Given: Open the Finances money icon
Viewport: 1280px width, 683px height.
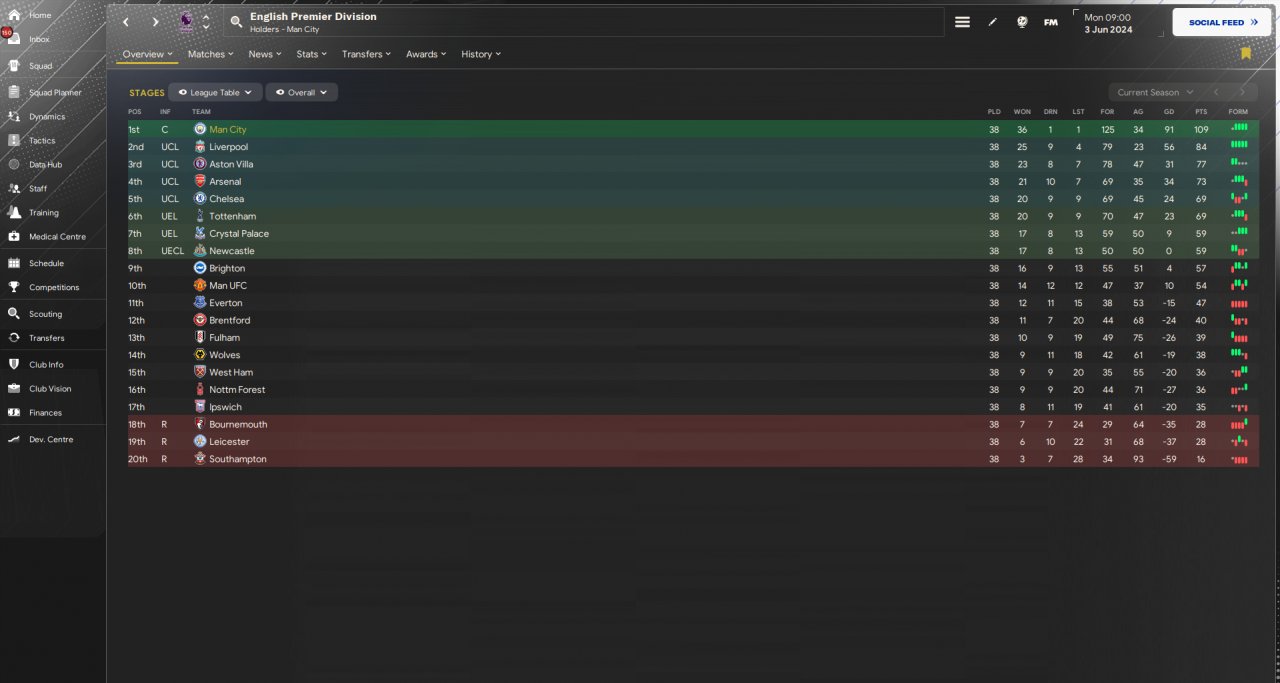Looking at the screenshot, I should (13, 412).
